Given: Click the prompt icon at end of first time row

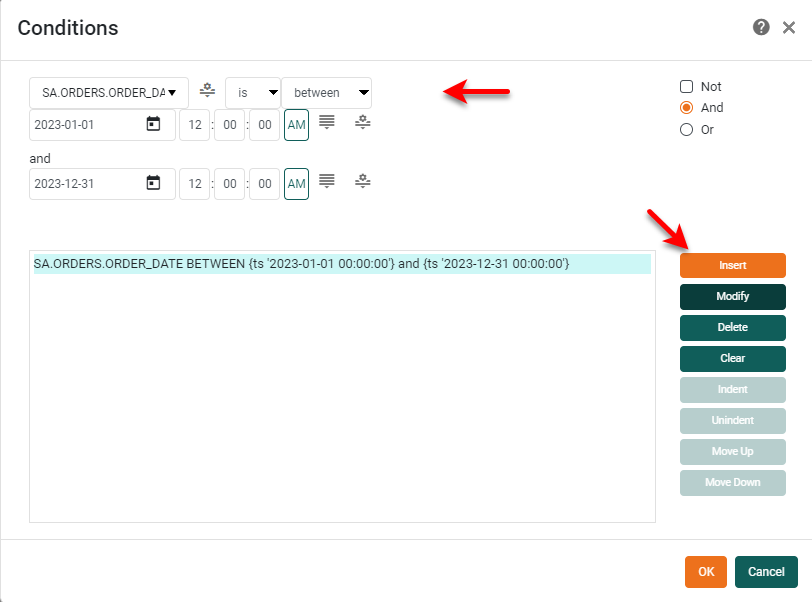Looking at the screenshot, I should coord(362,123).
